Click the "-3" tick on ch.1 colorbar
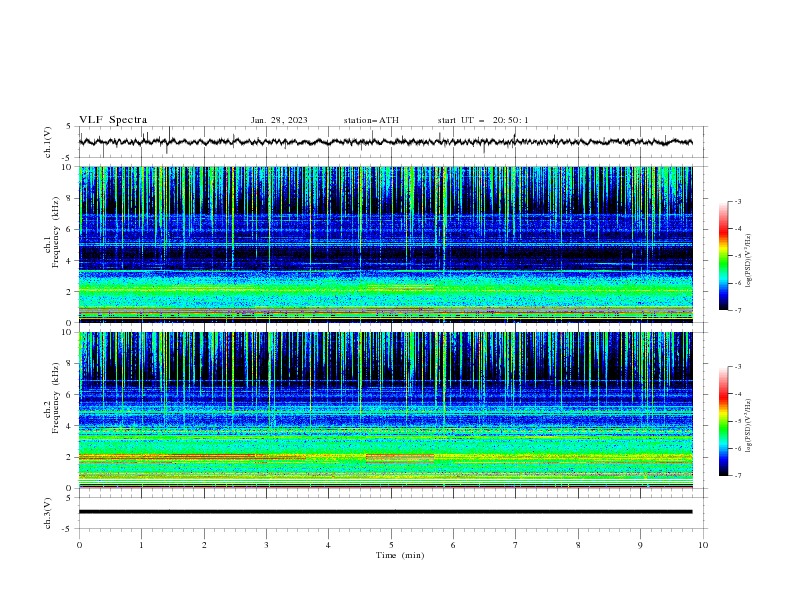 pyautogui.click(x=737, y=201)
